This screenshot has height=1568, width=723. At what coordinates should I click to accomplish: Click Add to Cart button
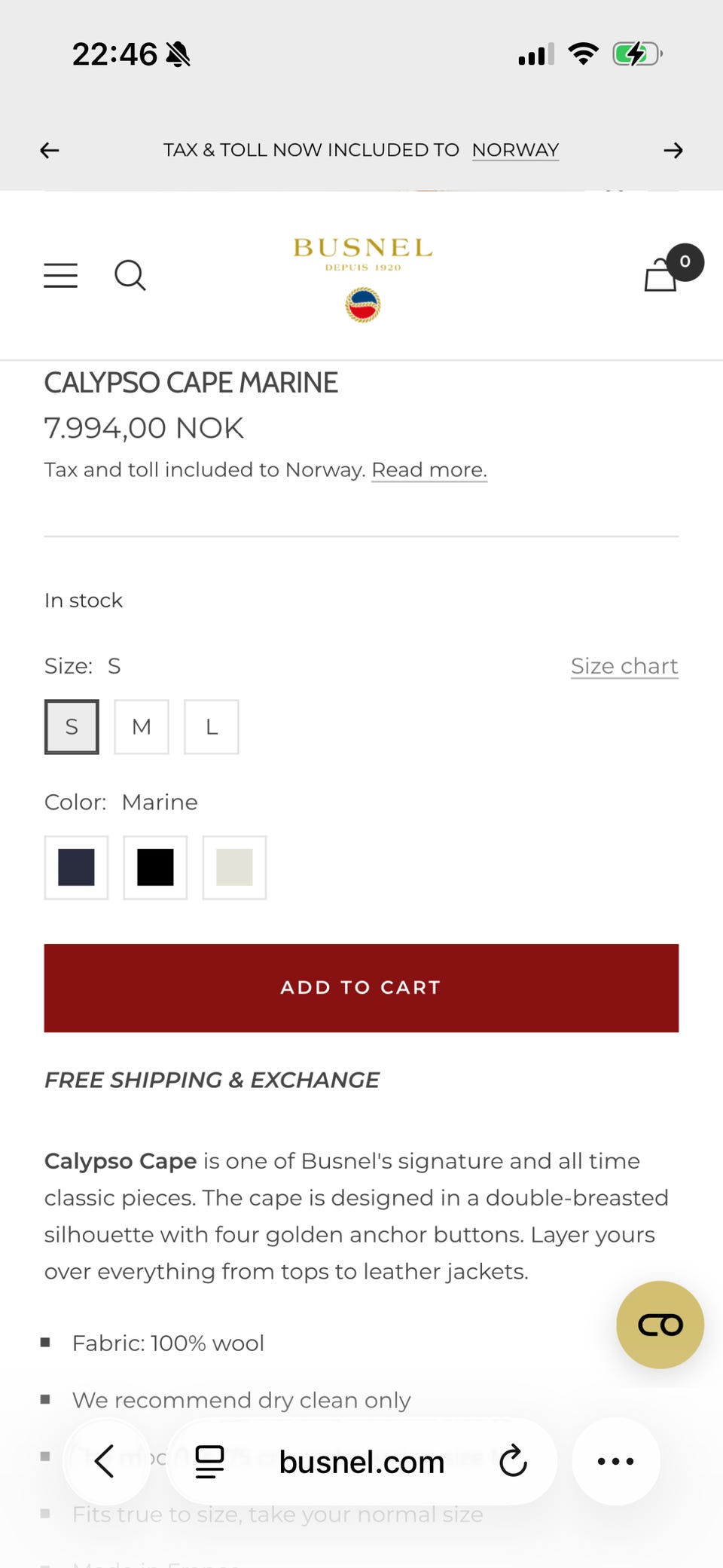point(361,988)
